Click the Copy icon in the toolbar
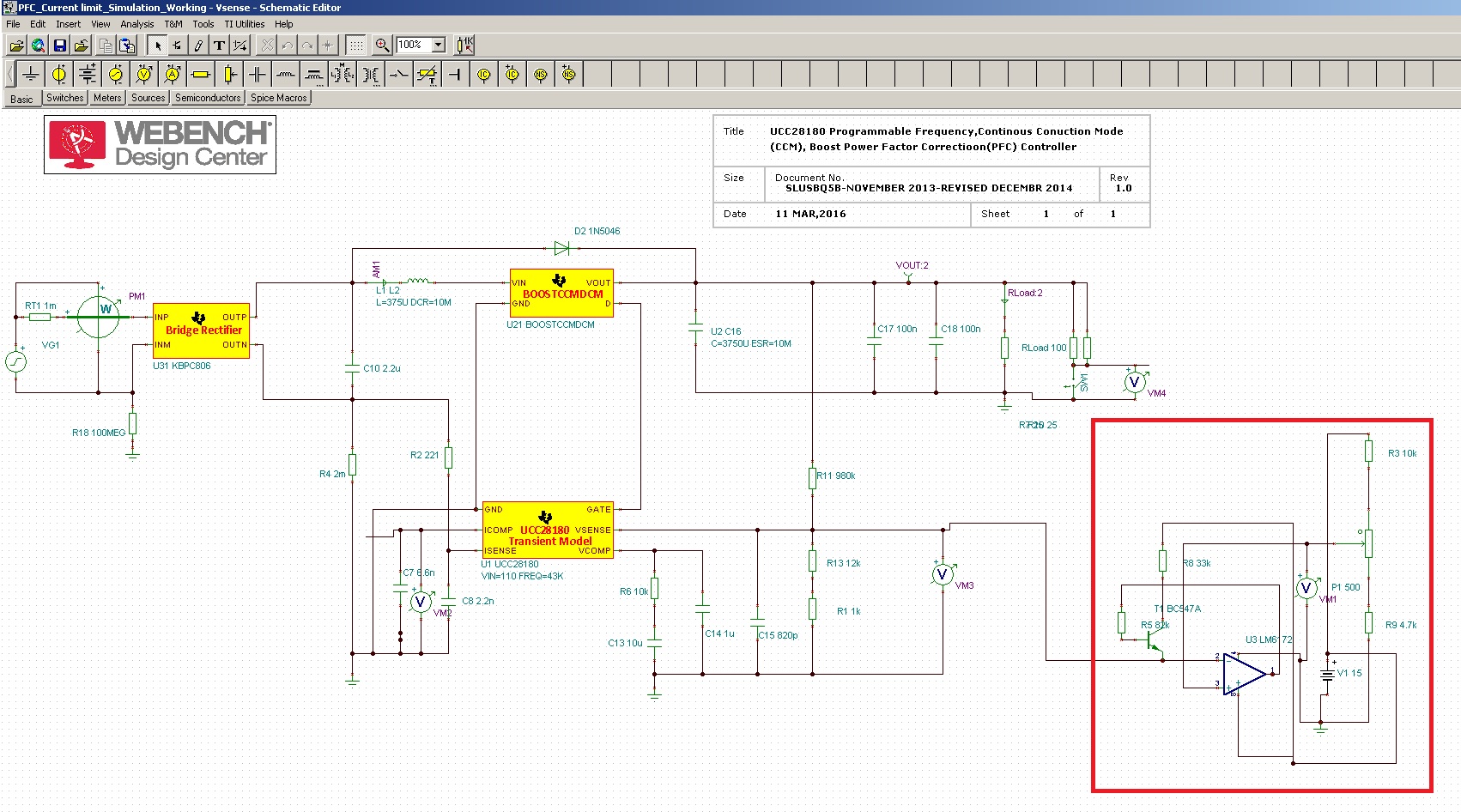This screenshot has width=1461, height=812. coord(106,45)
